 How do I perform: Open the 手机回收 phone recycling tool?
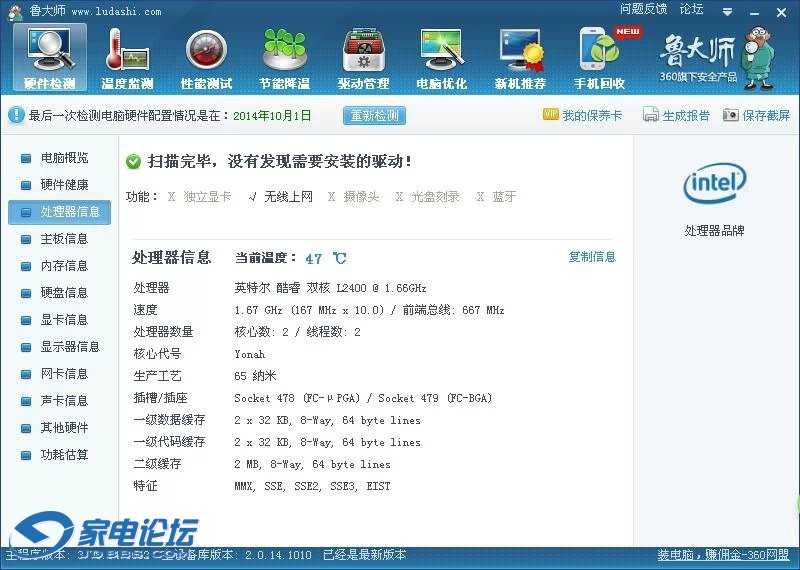[x=599, y=59]
